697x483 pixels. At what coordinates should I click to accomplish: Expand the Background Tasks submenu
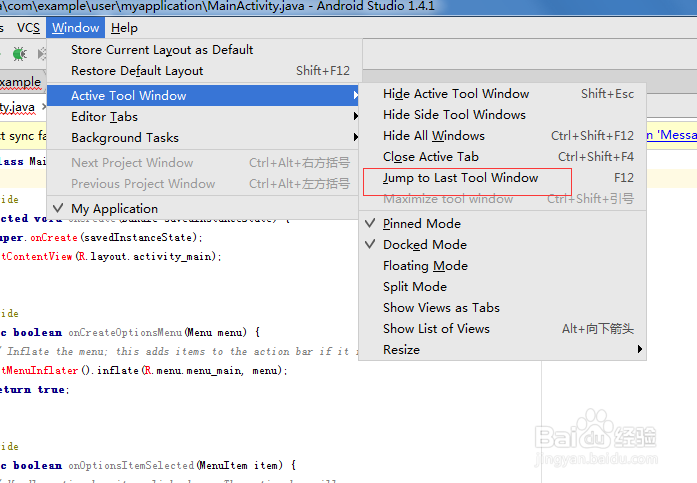pyautogui.click(x=203, y=138)
